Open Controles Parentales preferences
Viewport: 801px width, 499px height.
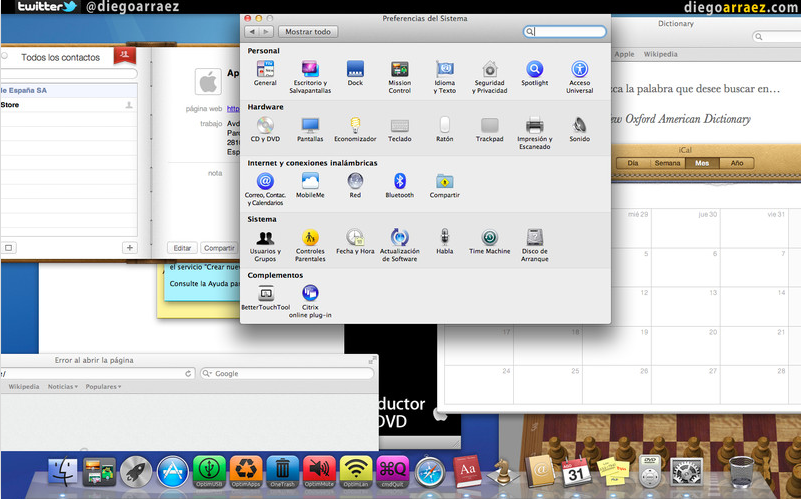click(x=310, y=245)
